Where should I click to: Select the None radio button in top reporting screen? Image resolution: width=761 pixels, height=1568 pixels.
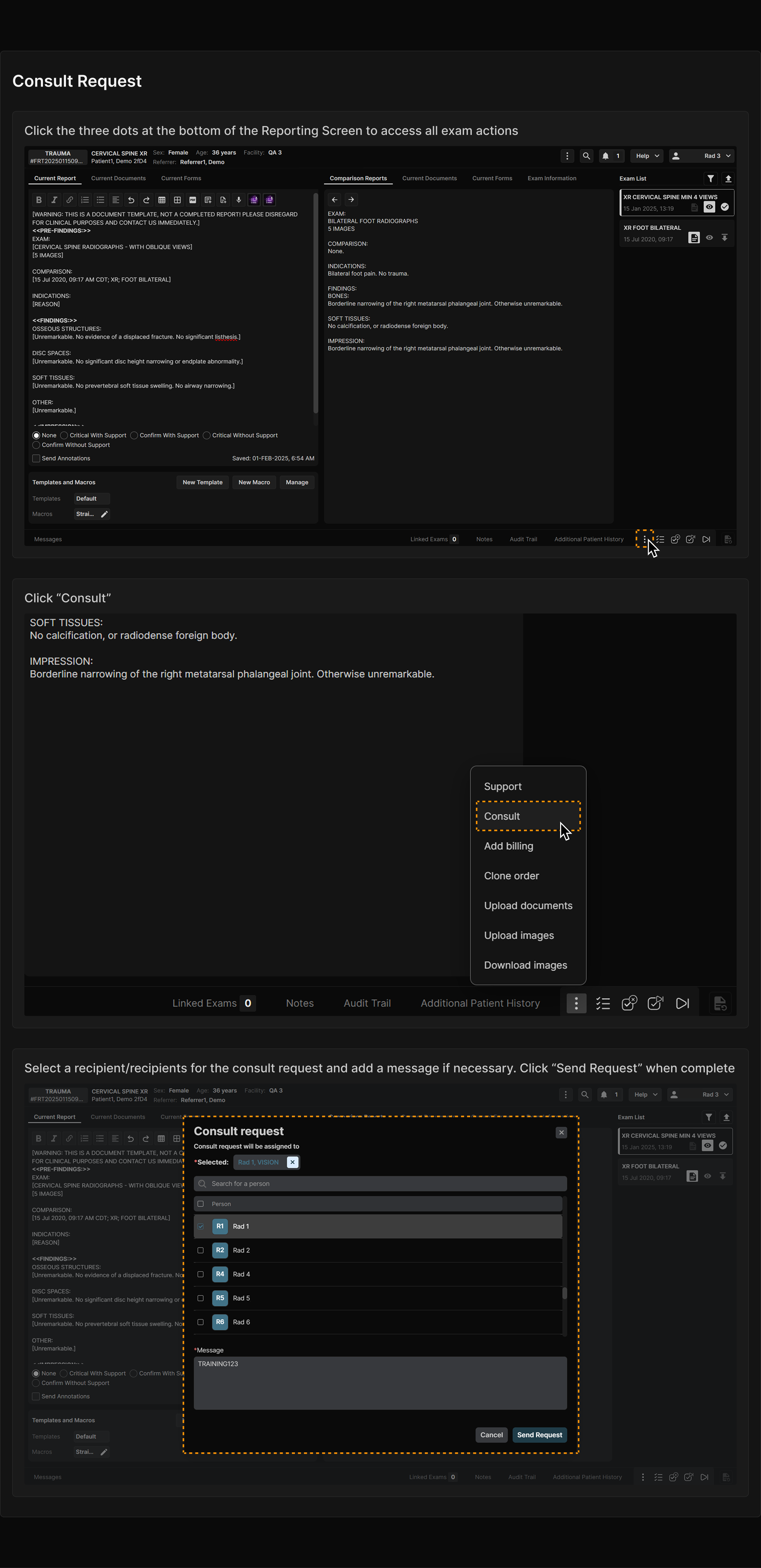(37, 435)
